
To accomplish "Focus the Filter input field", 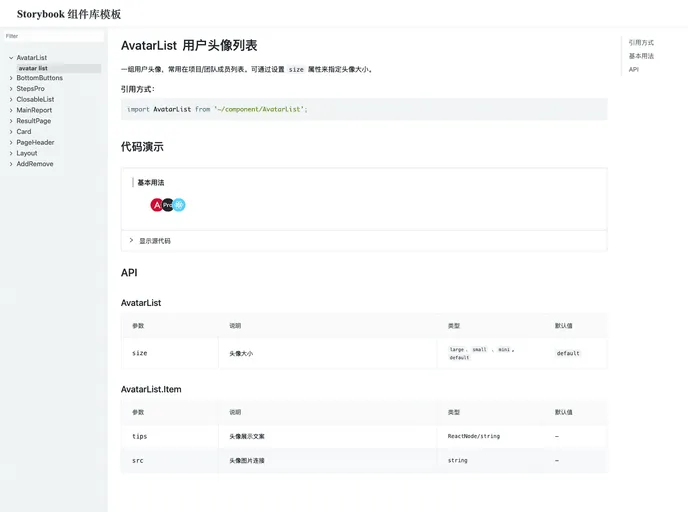I will 54,36.
